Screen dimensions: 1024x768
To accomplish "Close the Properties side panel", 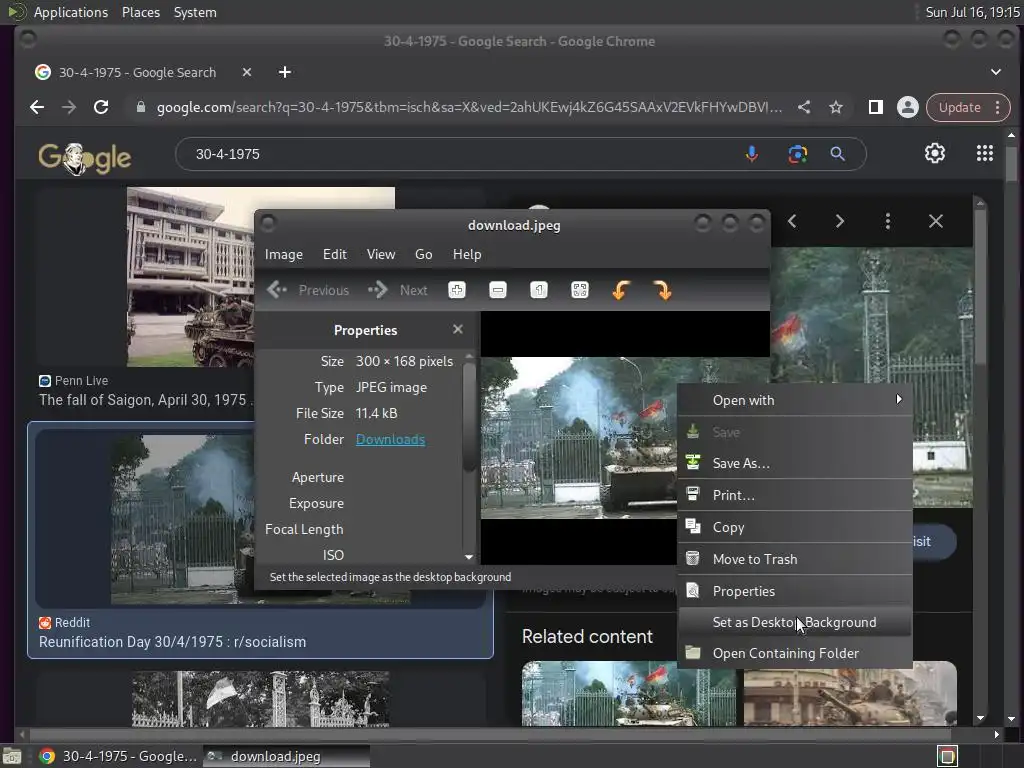I will click(x=458, y=329).
